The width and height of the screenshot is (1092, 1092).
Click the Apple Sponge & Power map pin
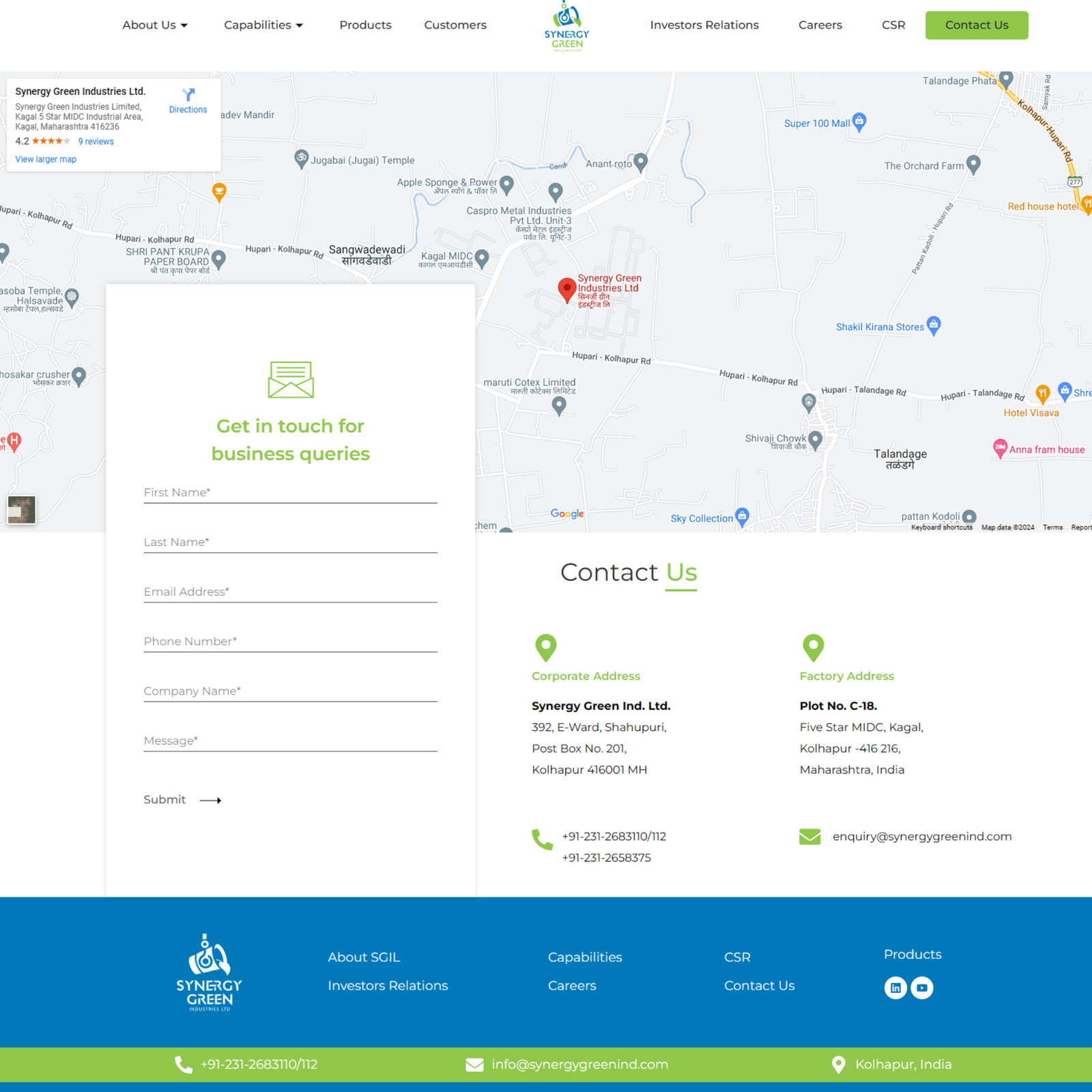click(x=506, y=184)
